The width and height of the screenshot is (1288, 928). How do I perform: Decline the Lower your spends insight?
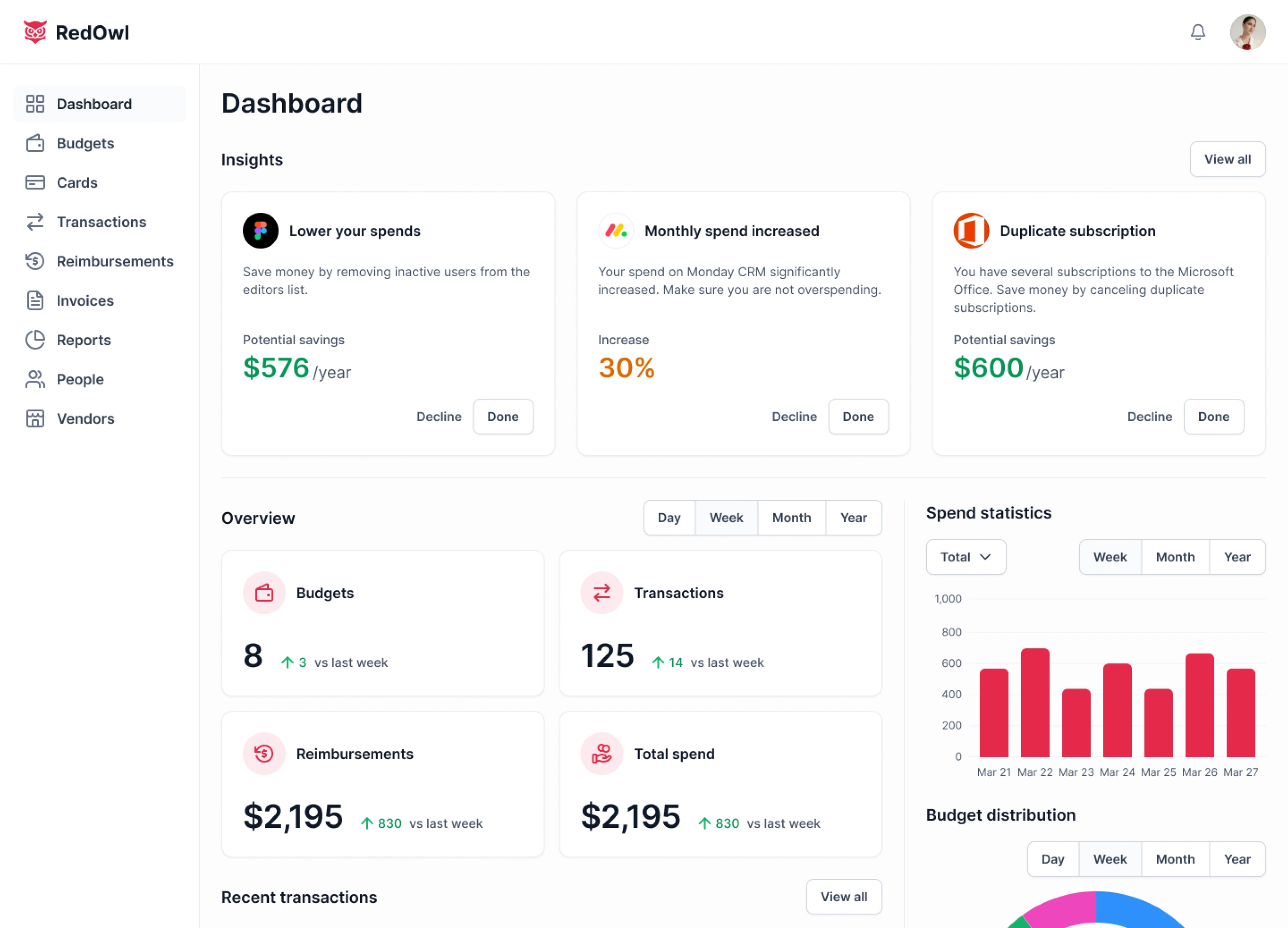click(x=439, y=417)
